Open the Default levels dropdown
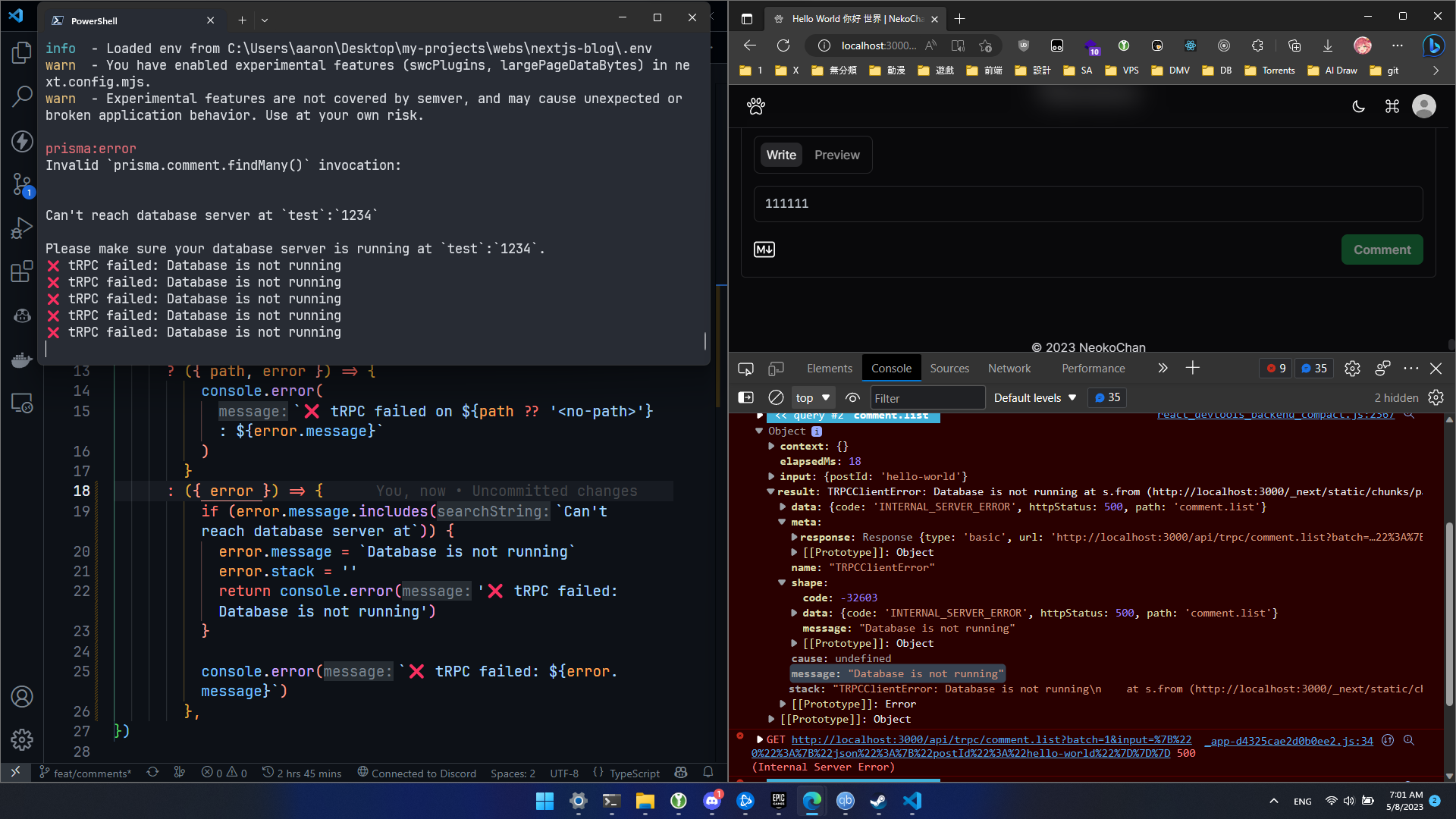The height and width of the screenshot is (819, 1456). click(1035, 397)
